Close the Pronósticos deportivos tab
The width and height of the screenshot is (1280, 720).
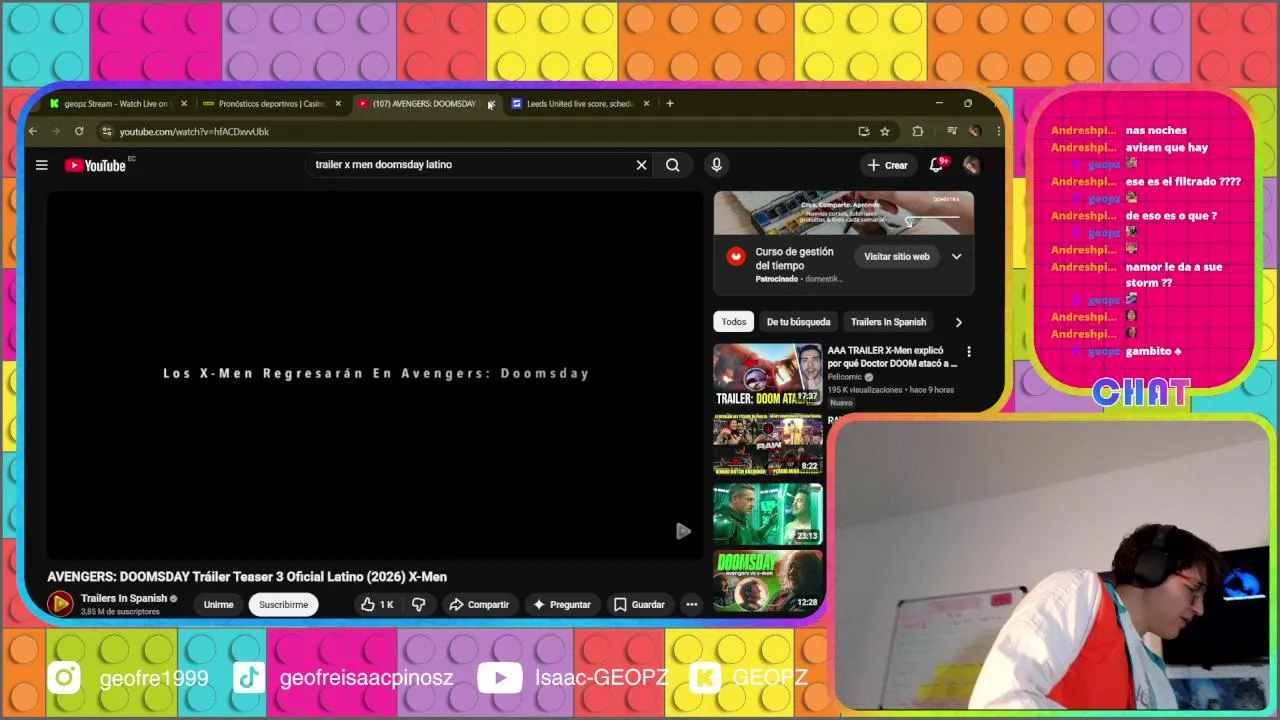pyautogui.click(x=338, y=103)
